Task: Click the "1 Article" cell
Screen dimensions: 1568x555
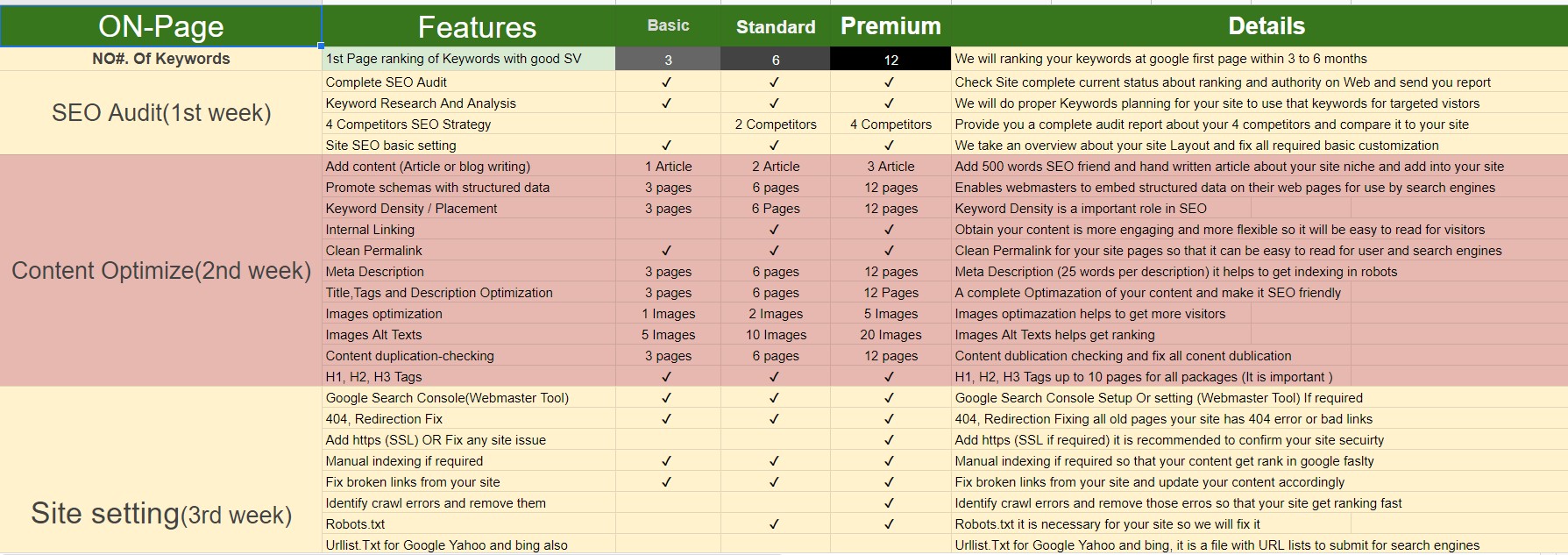Action: coord(668,167)
